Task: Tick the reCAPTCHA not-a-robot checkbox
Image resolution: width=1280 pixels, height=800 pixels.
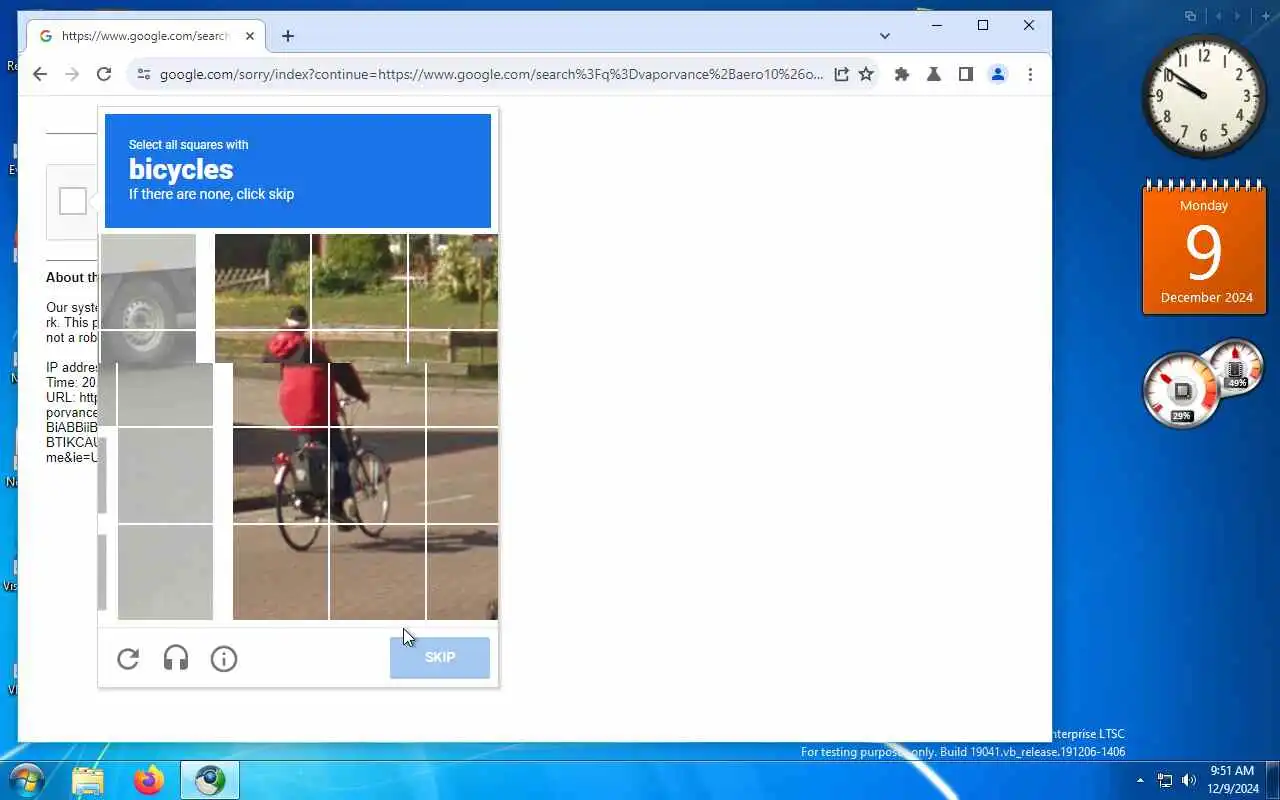Action: click(73, 201)
